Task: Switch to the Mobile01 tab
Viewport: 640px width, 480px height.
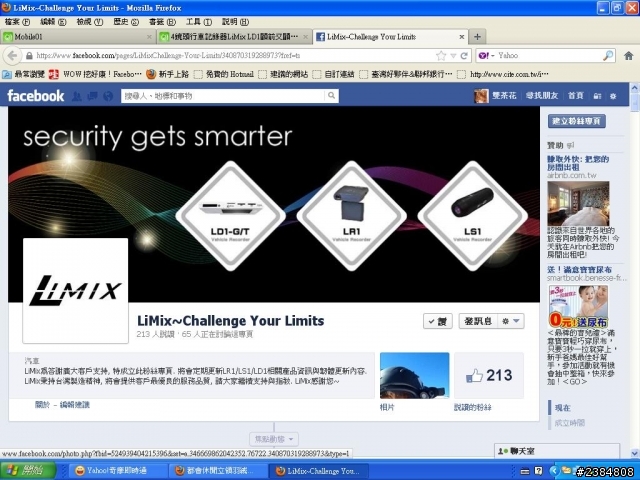Action: 78,37
